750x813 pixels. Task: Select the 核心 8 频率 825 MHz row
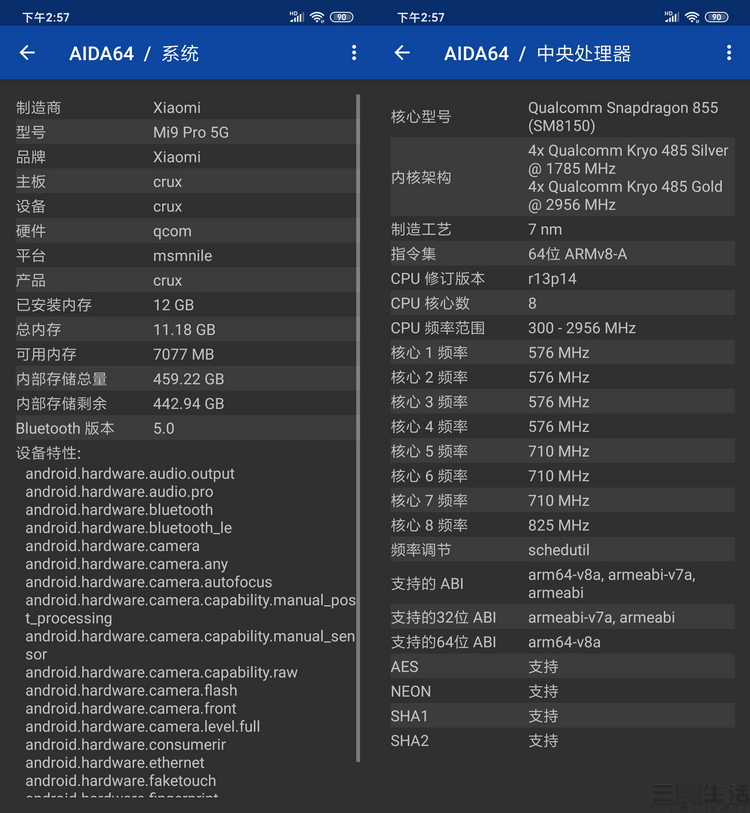(563, 525)
